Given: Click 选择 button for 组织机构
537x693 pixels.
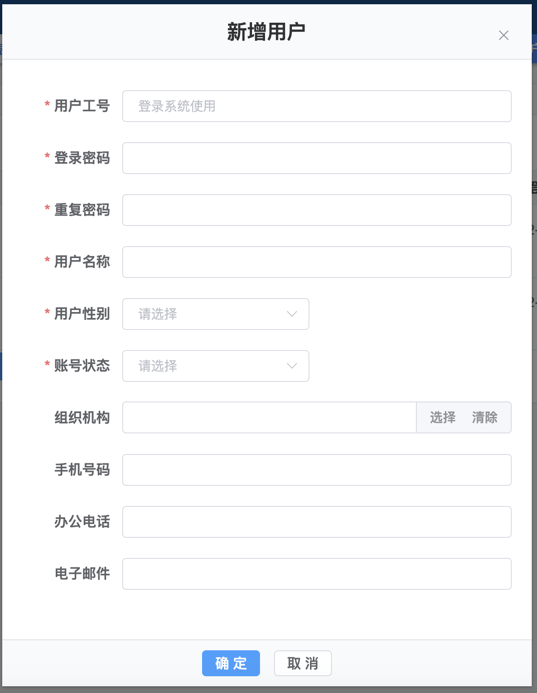Looking at the screenshot, I should [442, 418].
